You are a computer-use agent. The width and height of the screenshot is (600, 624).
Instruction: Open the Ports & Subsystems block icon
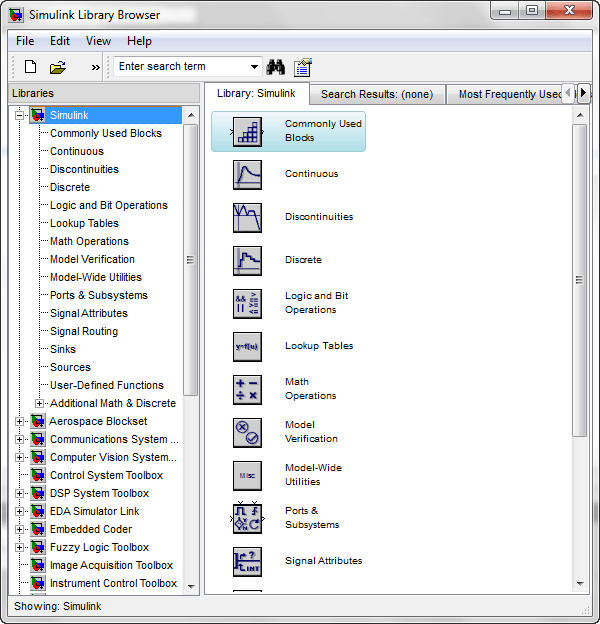[247, 519]
